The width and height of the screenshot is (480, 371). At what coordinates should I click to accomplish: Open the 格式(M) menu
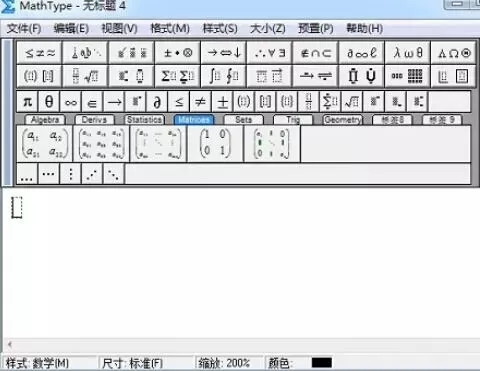click(x=170, y=28)
